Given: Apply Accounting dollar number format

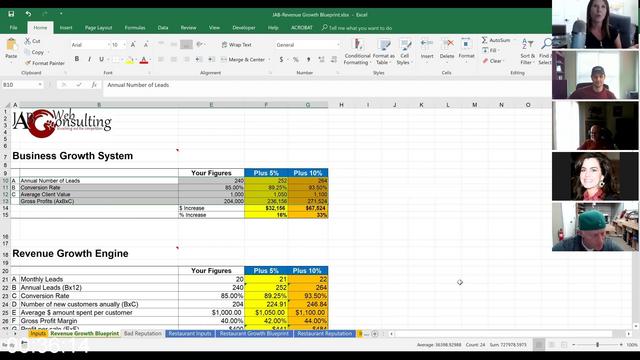Looking at the screenshot, I should point(281,60).
